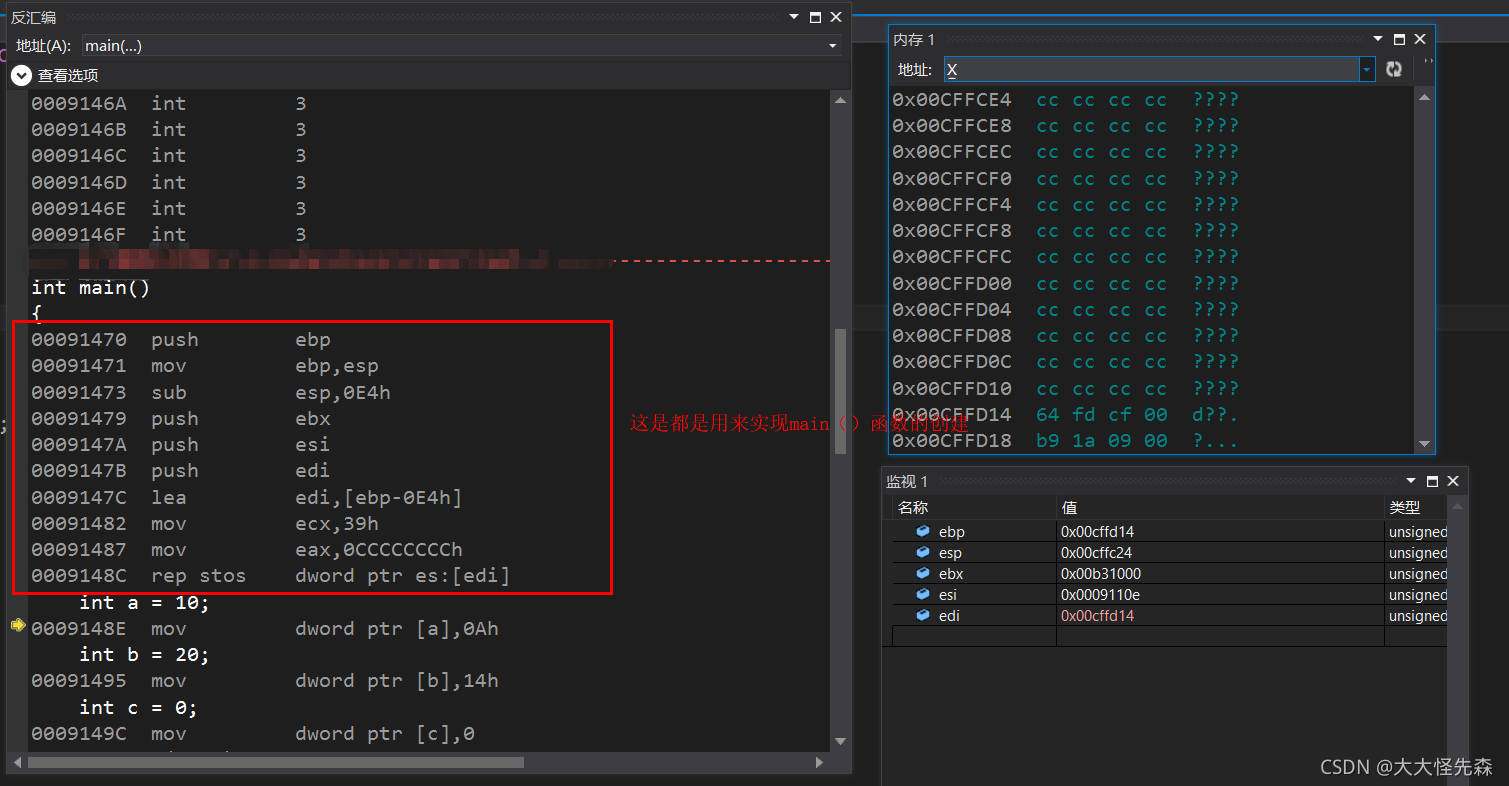
Task: Click the 'mov dword ptr [c],0' instruction
Action: 253,733
